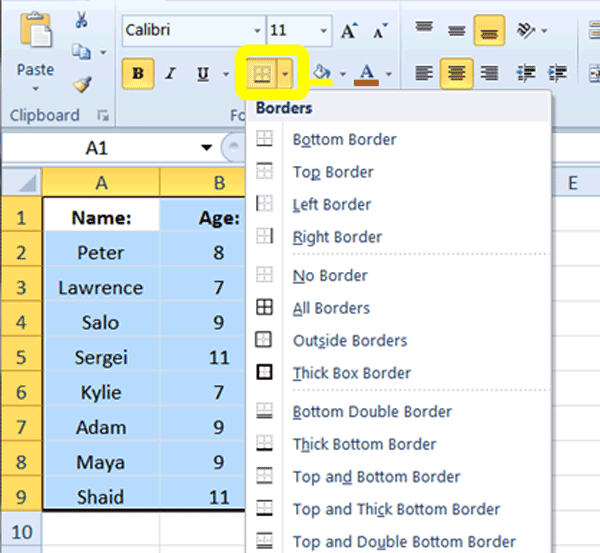This screenshot has height=553, width=600.
Task: Select row 10 header
Action: 22,532
